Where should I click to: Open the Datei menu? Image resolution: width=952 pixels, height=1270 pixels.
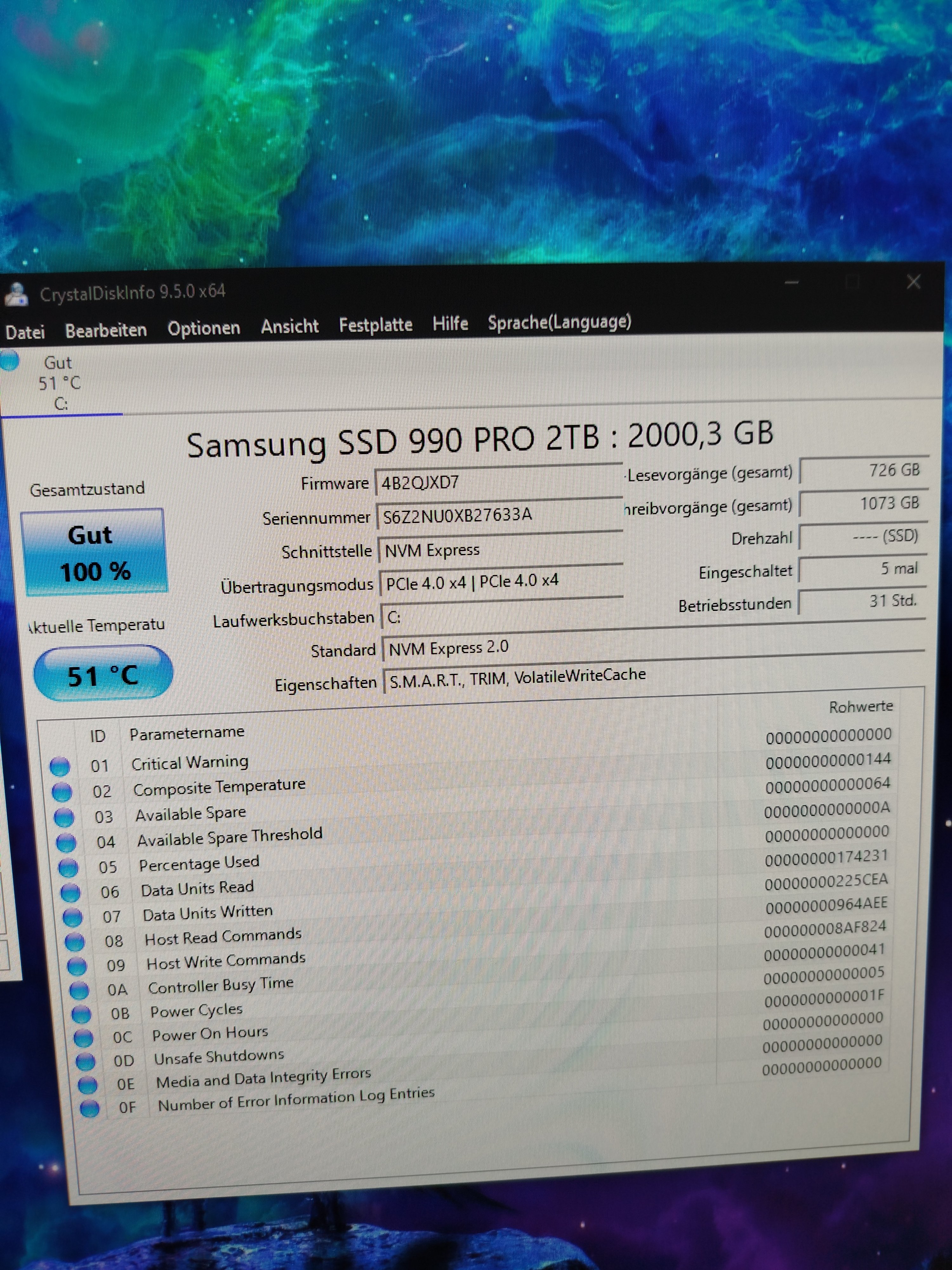(x=25, y=332)
